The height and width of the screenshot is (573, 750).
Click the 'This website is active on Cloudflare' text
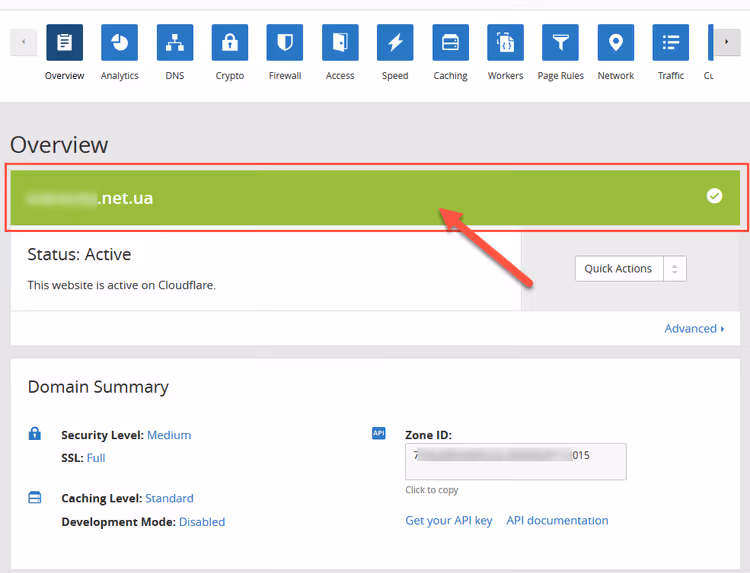click(121, 285)
